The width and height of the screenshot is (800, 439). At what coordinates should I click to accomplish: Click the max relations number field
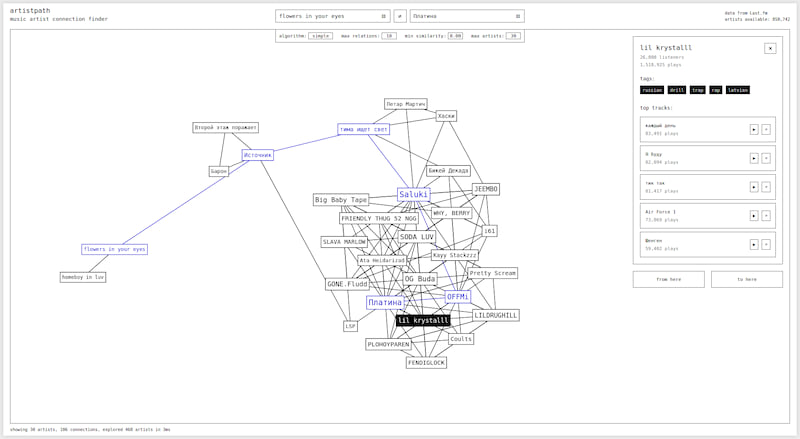(x=388, y=35)
